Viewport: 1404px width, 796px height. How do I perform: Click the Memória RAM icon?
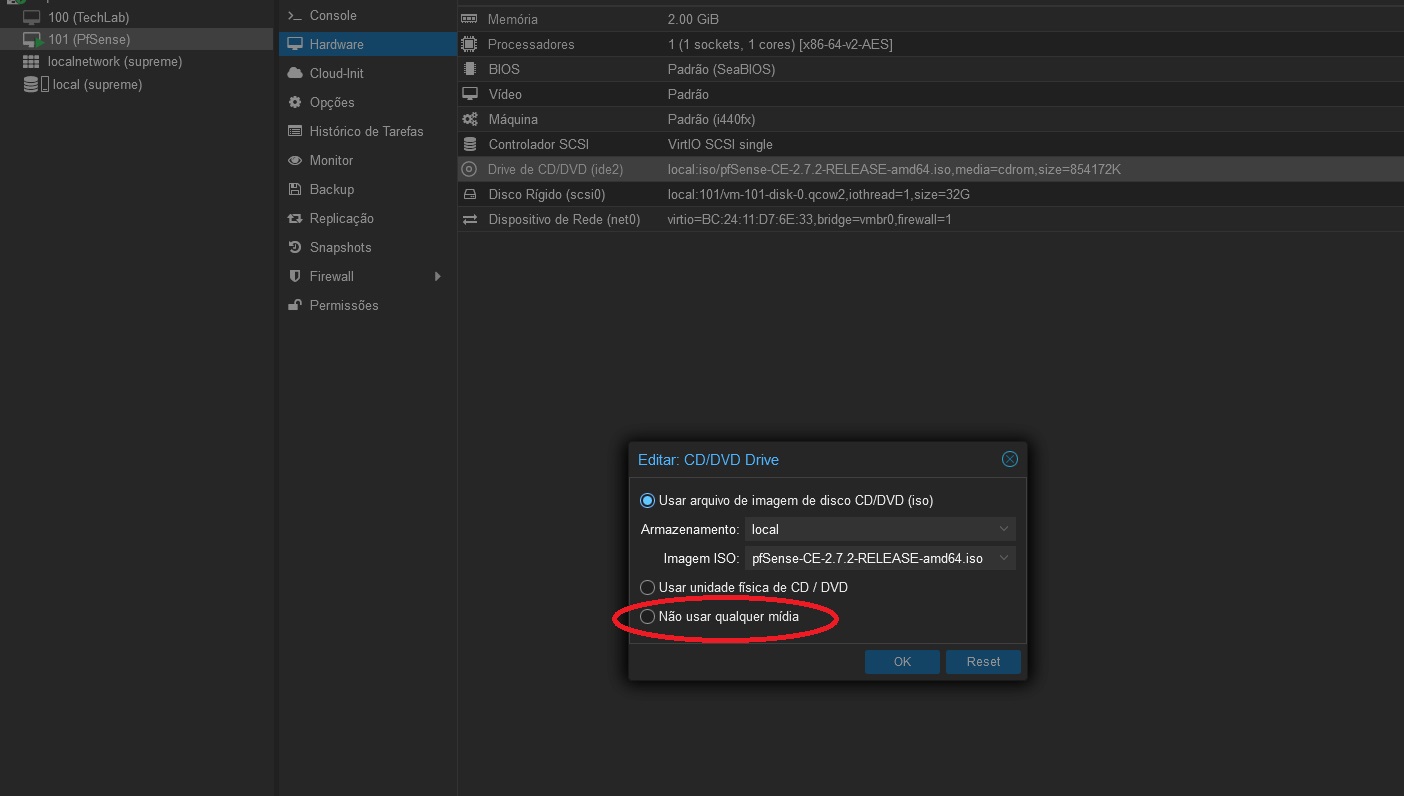(x=469, y=19)
